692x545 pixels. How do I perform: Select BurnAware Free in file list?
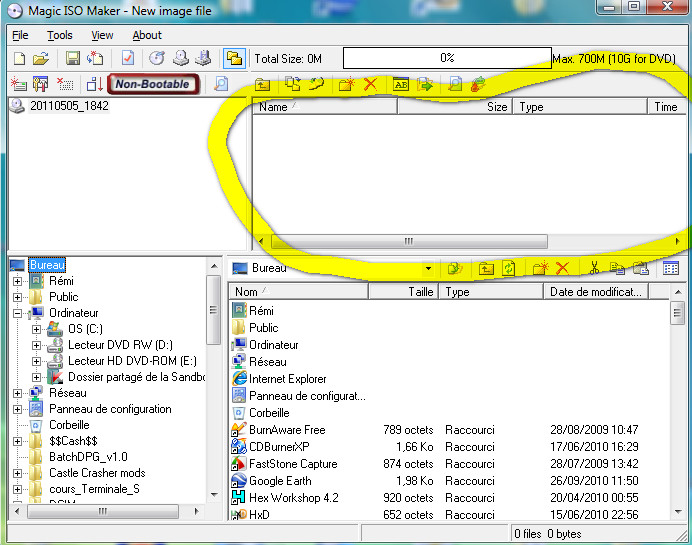(435, 430)
